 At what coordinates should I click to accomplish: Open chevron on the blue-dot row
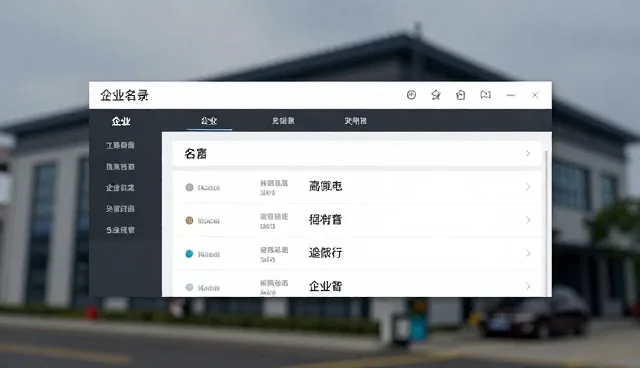(x=528, y=253)
